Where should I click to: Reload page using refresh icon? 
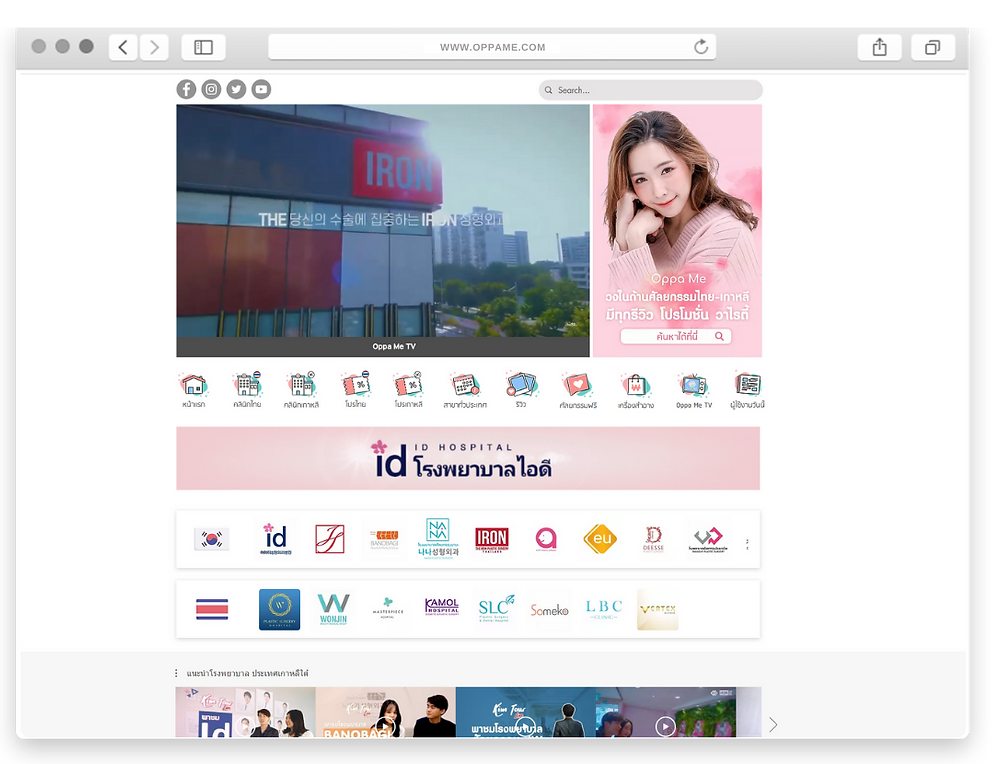click(701, 47)
